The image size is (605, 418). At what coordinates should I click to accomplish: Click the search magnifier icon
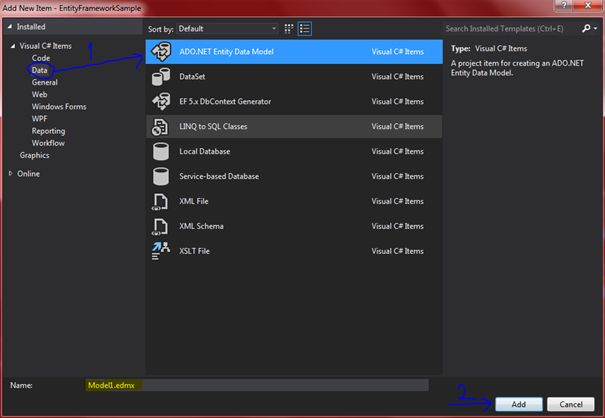coord(586,28)
